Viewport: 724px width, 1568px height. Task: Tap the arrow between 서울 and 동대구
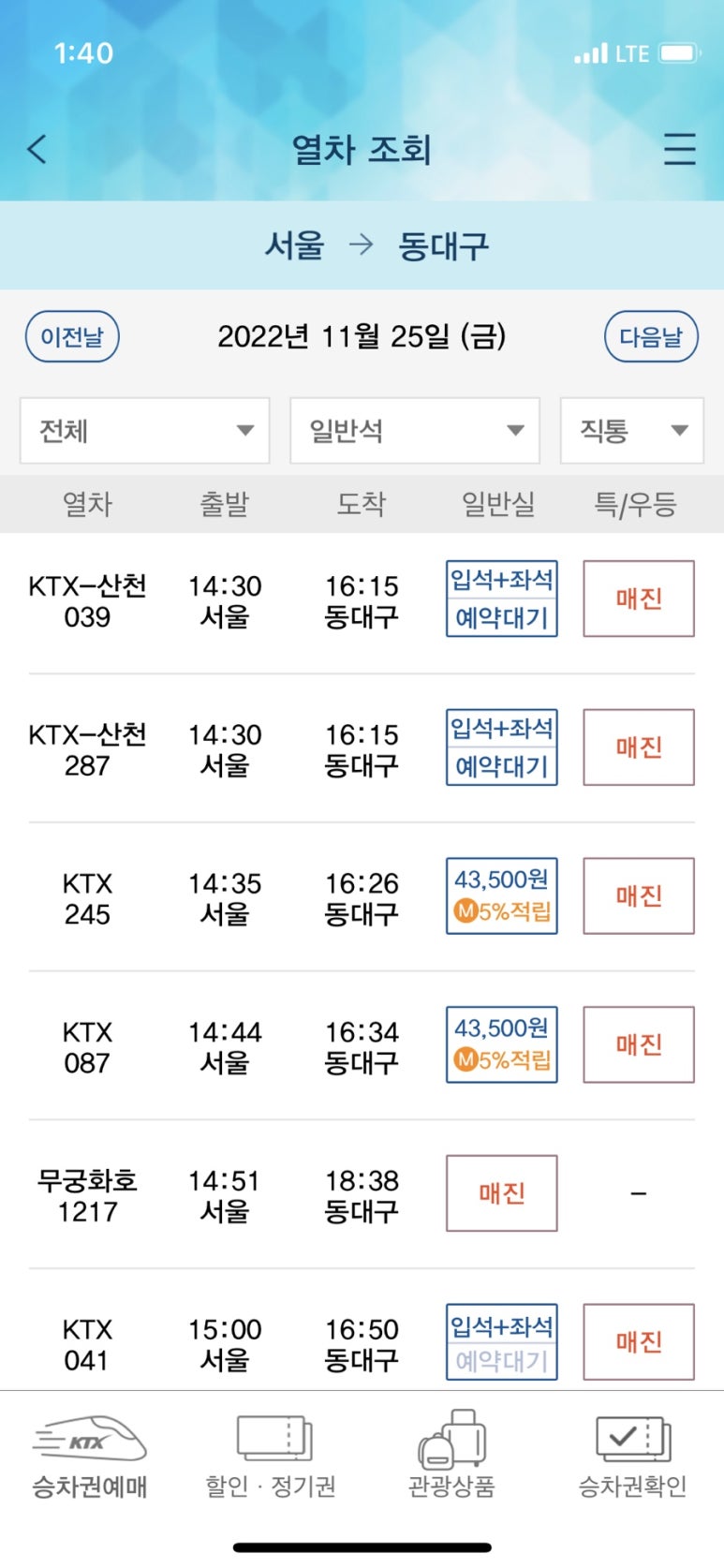[x=361, y=245]
